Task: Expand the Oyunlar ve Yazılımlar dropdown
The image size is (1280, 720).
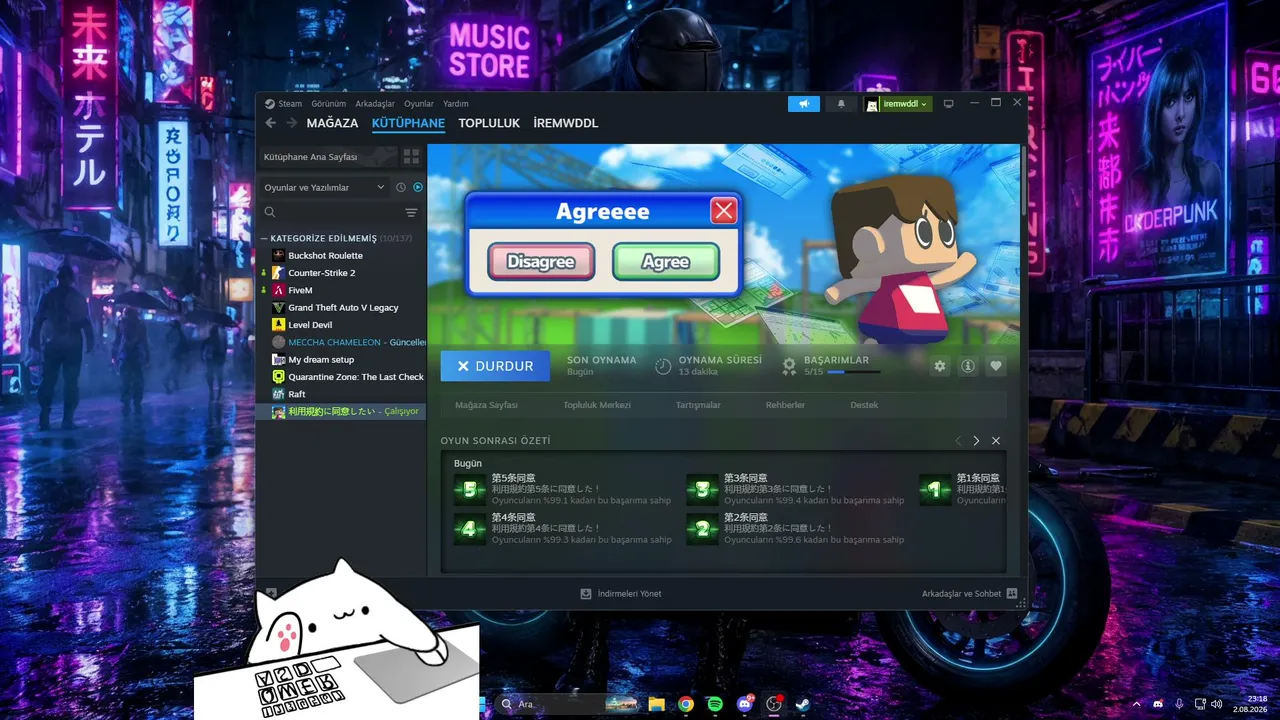Action: pos(324,187)
